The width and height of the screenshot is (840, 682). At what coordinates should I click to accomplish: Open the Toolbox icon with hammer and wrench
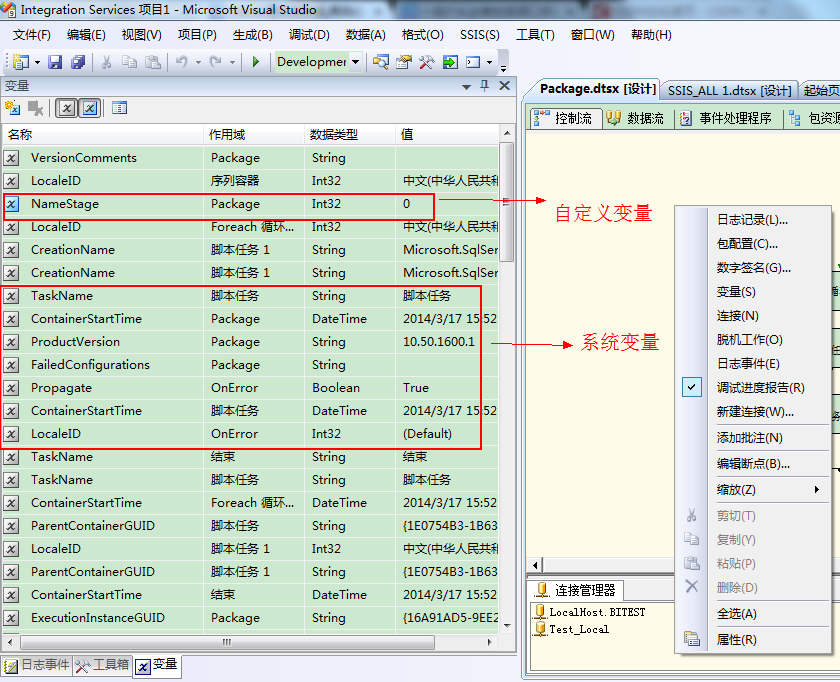pos(426,62)
